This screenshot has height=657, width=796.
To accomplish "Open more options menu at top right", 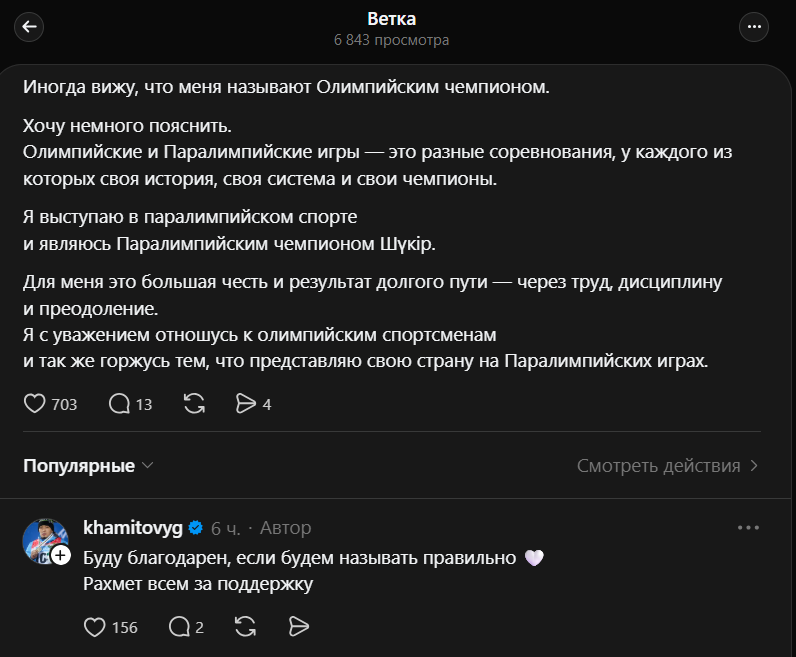I will pyautogui.click(x=754, y=28).
